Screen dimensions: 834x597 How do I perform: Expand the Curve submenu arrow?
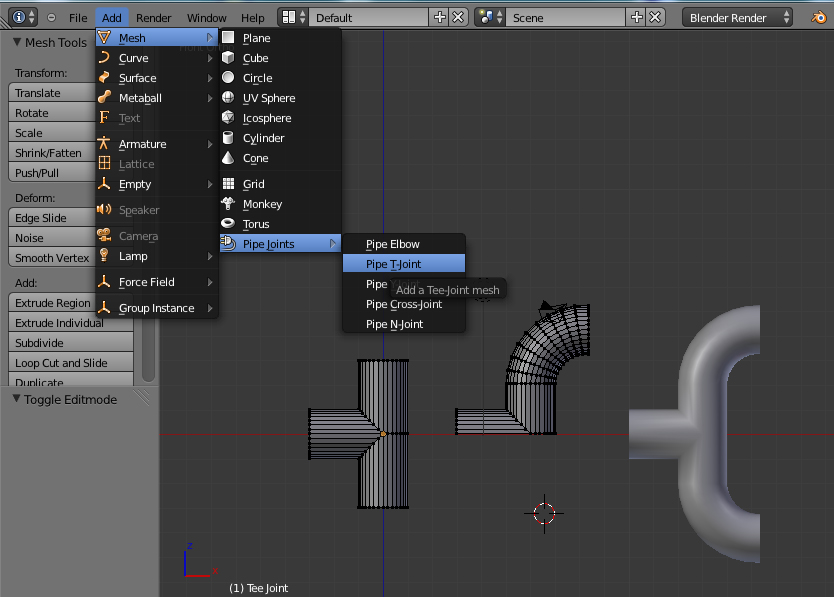pos(210,57)
